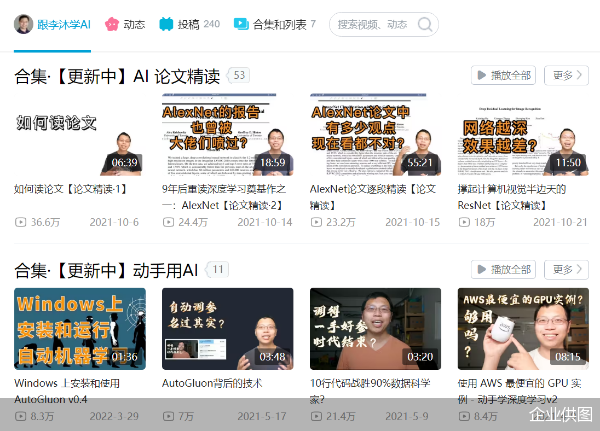Open the AI 论文精读 collection title
Screen dimensions: 600x431
[x=117, y=76]
